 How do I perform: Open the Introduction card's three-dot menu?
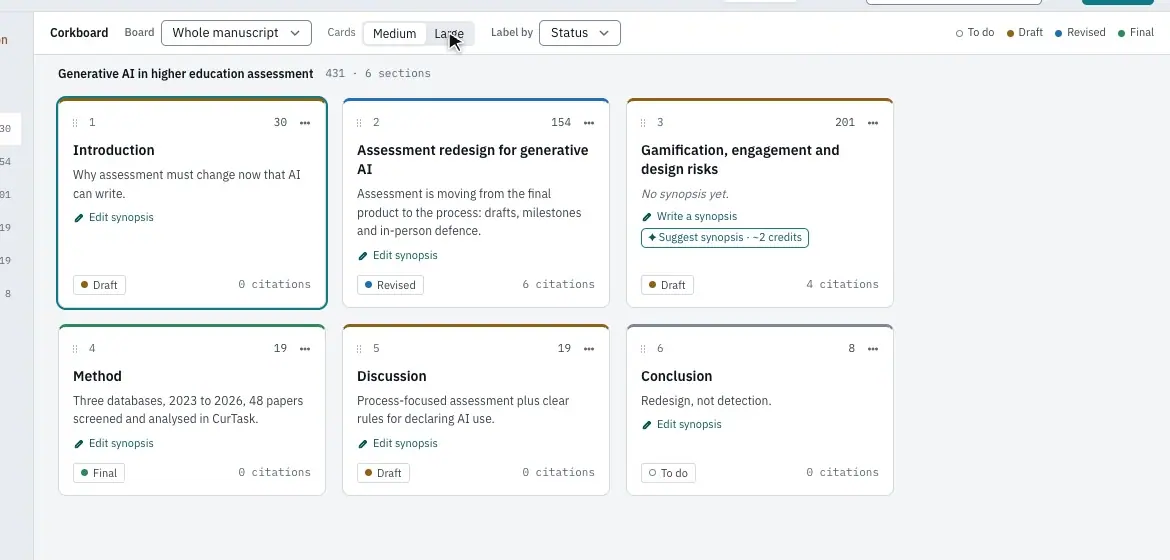[x=305, y=122]
